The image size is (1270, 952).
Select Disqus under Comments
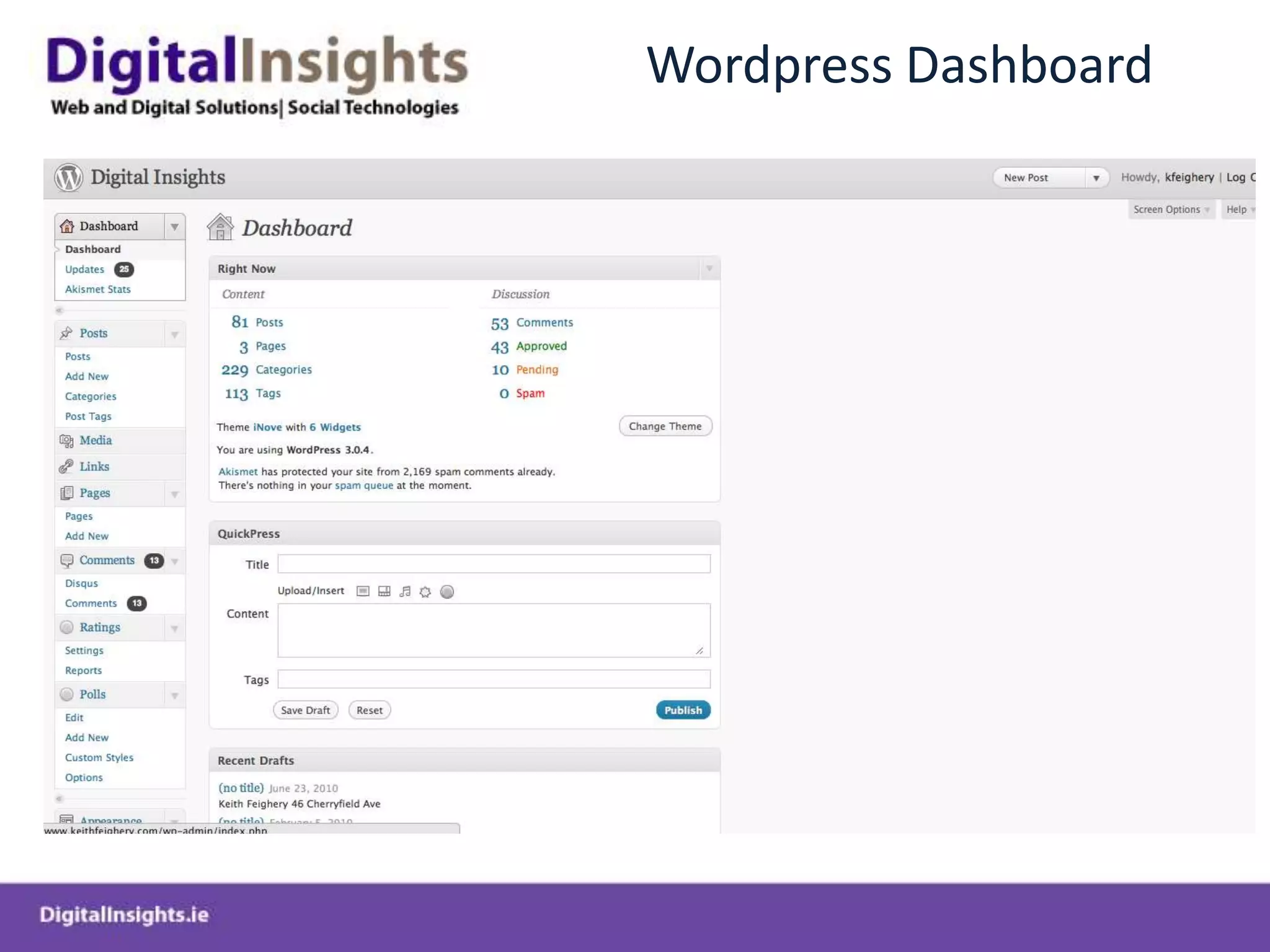81,584
